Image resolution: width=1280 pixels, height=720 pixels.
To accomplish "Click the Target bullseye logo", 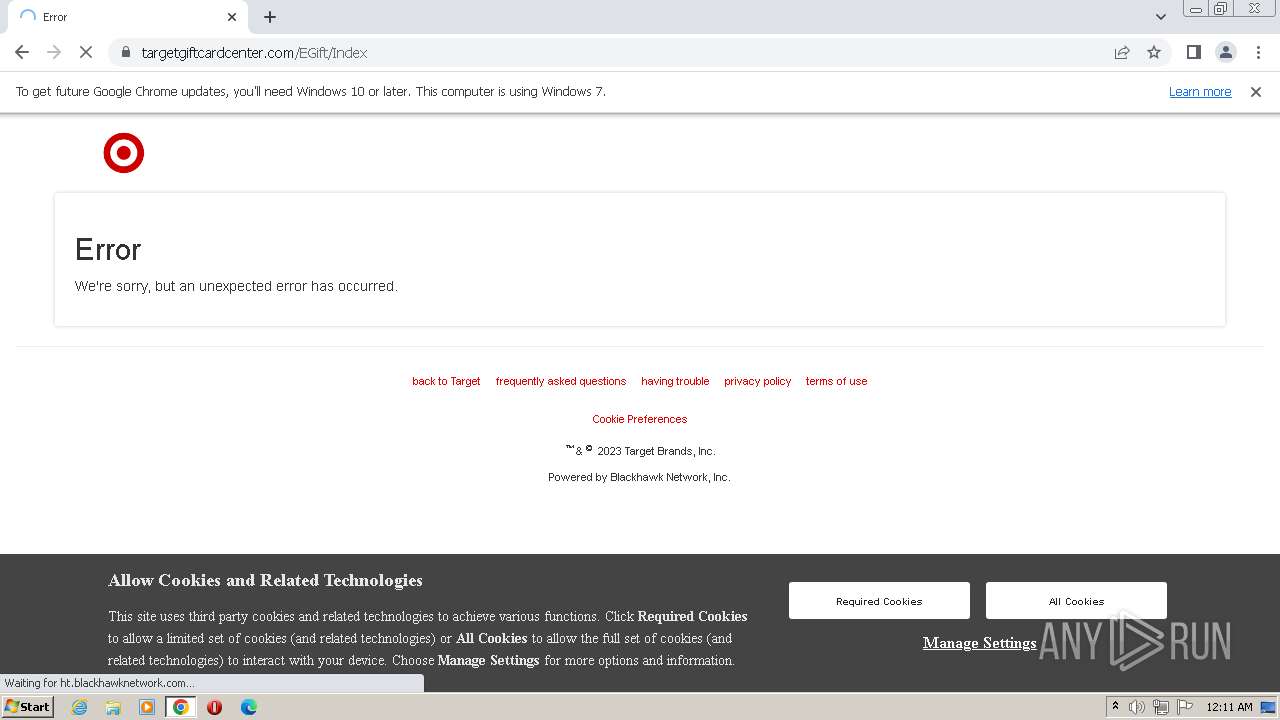I will coord(124,153).
